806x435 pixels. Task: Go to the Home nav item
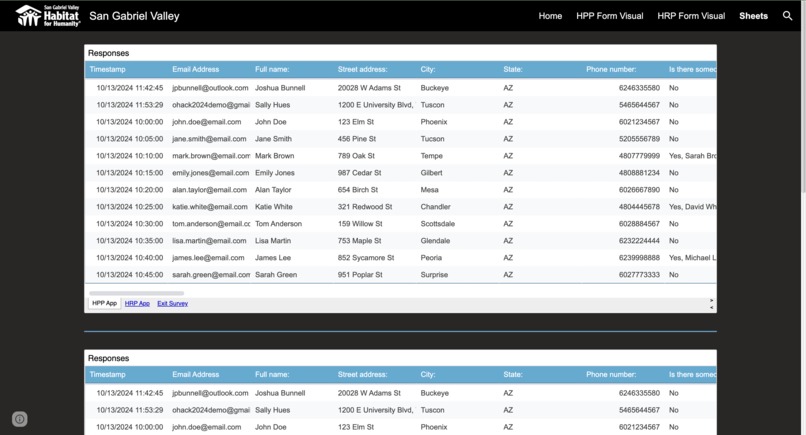(x=550, y=16)
